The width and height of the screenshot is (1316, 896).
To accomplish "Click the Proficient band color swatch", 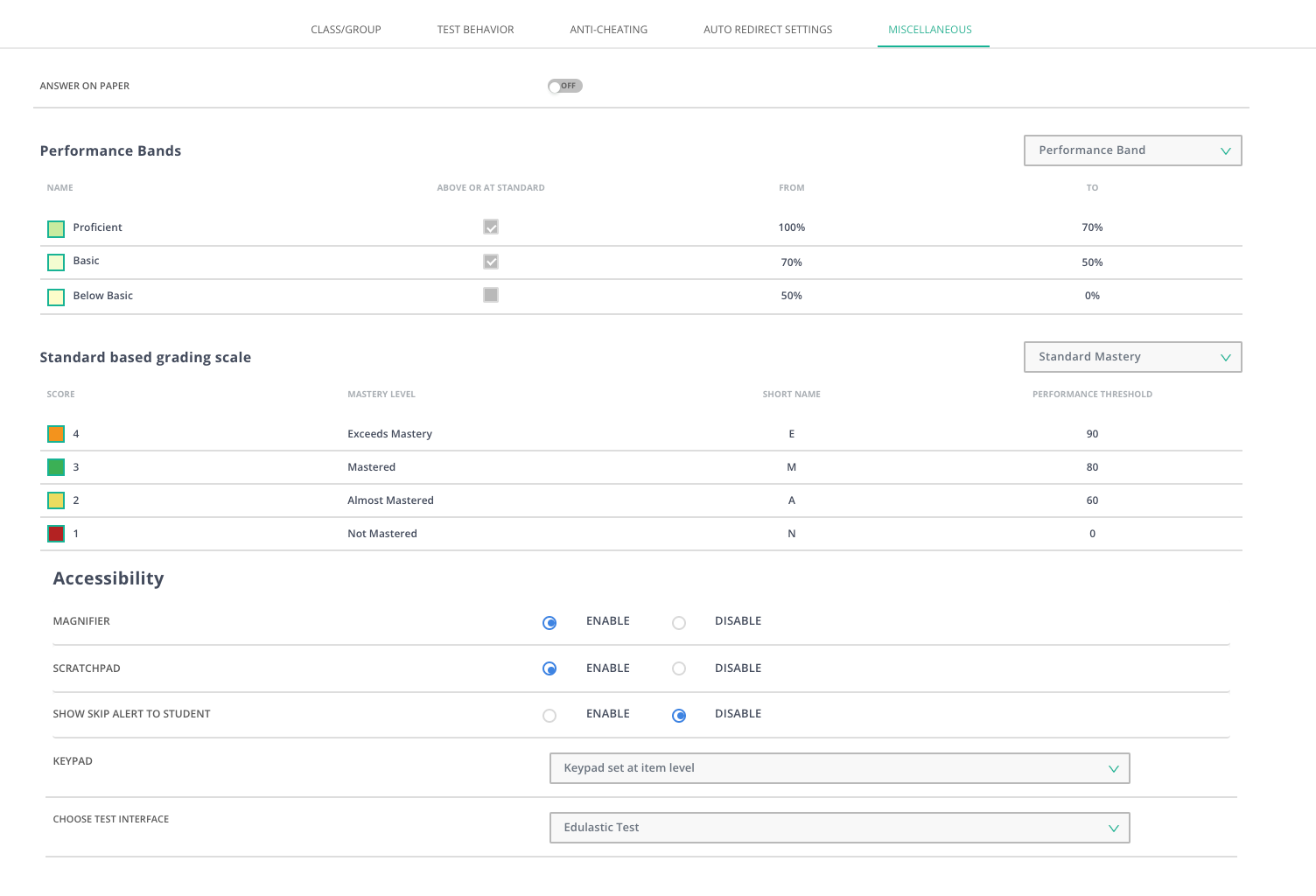I will click(x=56, y=229).
